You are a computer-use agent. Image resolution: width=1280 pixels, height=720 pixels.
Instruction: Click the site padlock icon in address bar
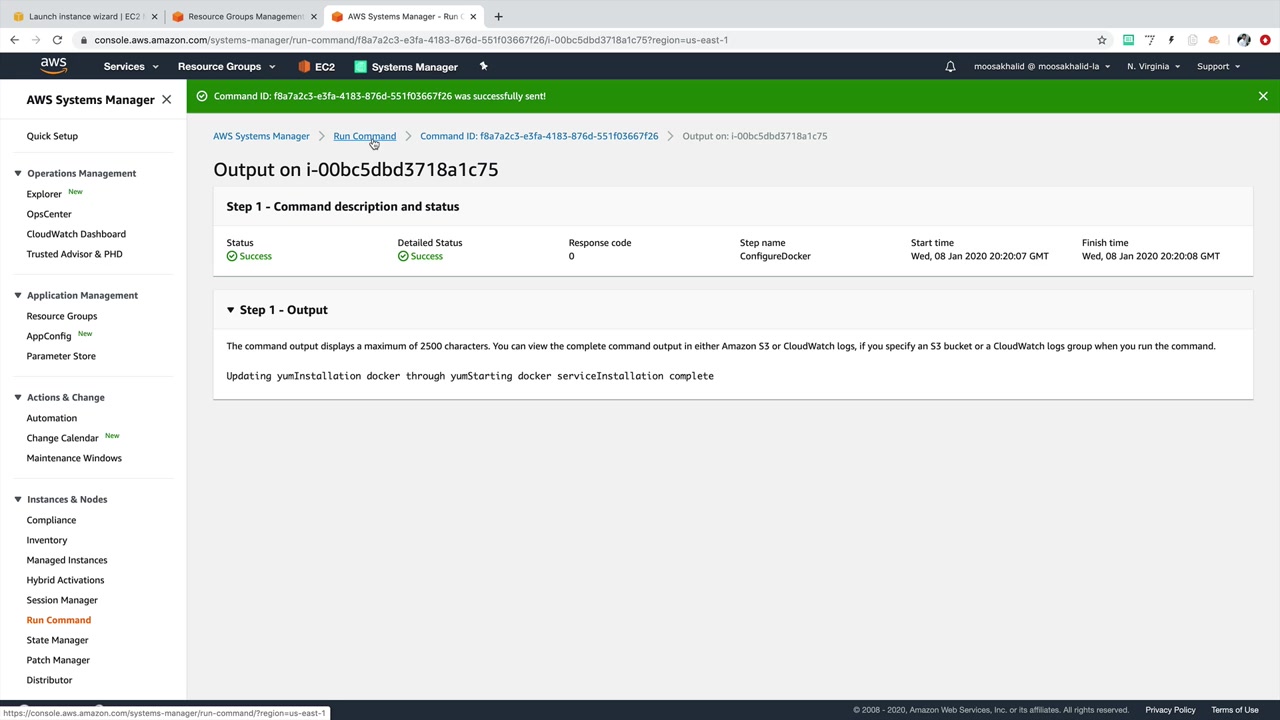click(85, 40)
